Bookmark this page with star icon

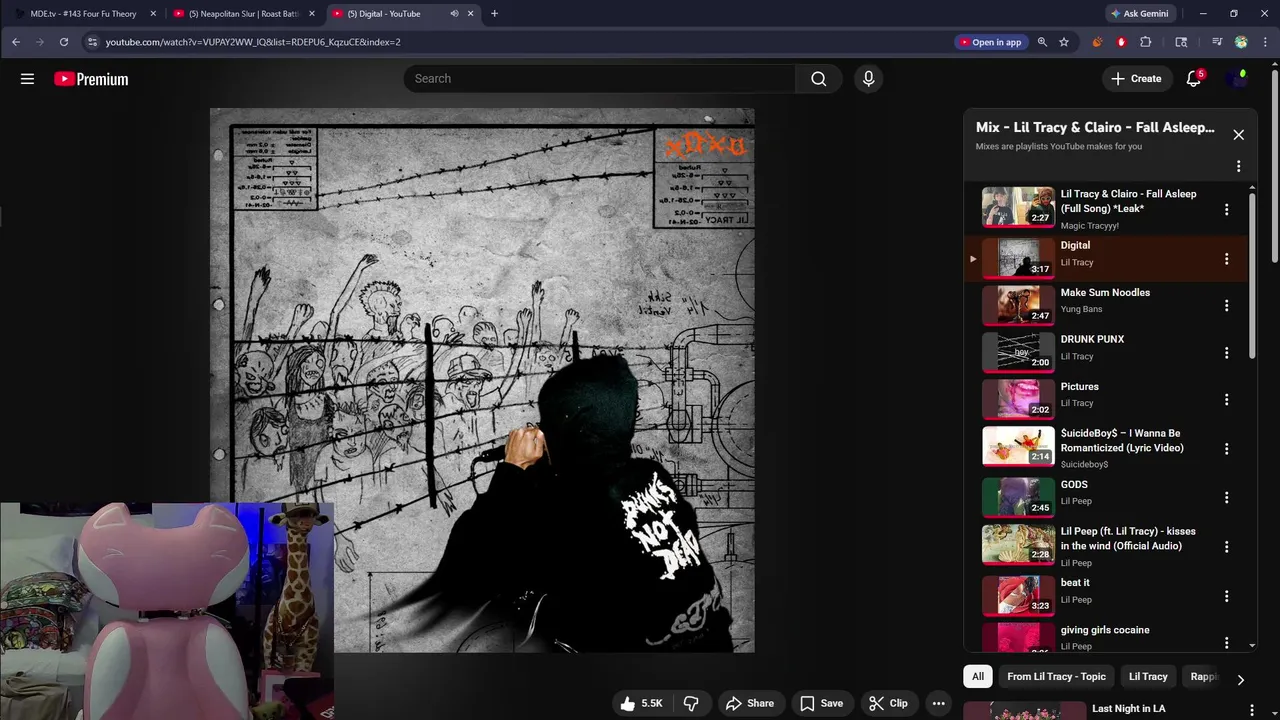coord(1064,42)
